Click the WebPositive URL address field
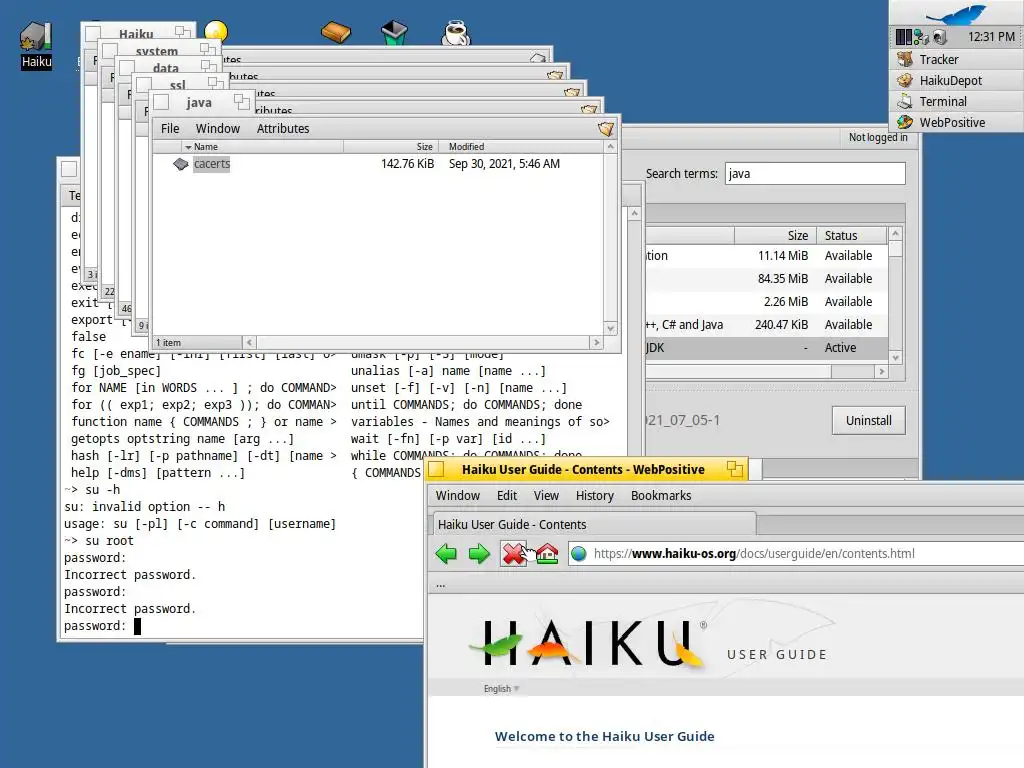Viewport: 1024px width, 768px height. point(797,554)
